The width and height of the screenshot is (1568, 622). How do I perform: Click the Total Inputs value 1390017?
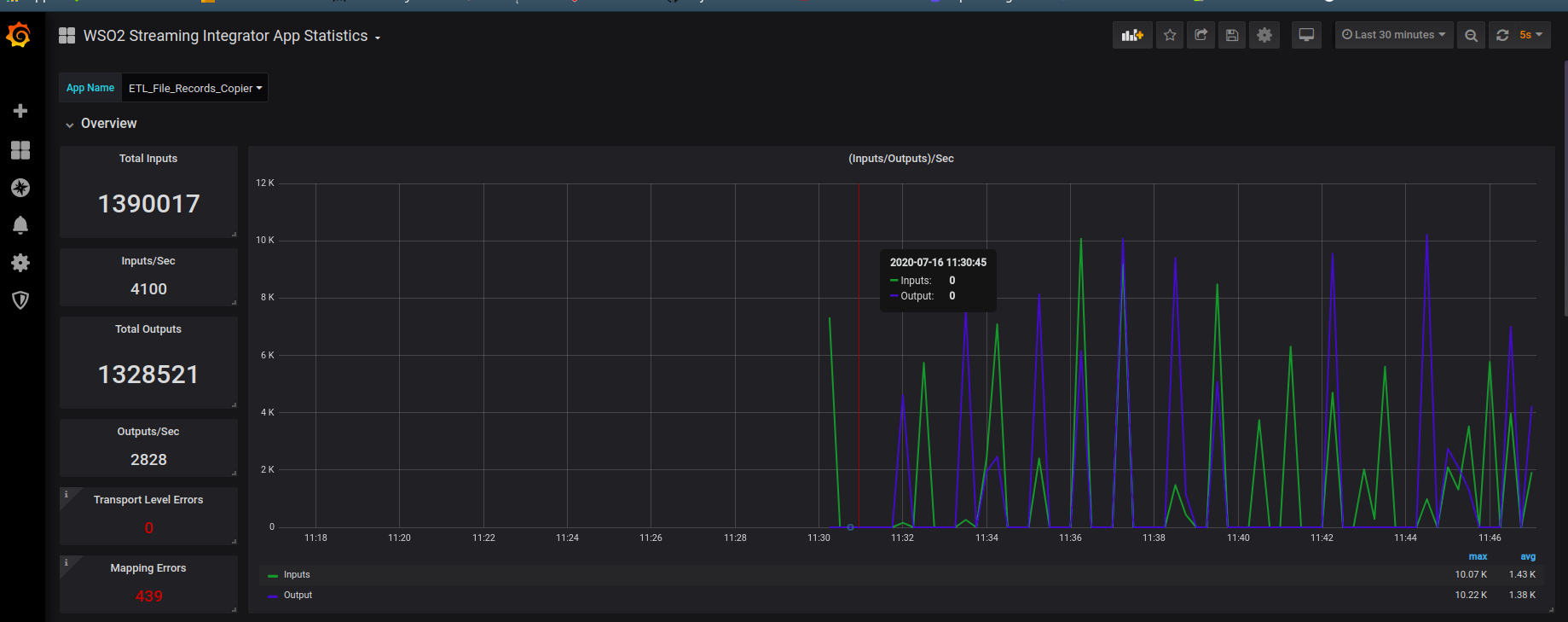coord(148,204)
